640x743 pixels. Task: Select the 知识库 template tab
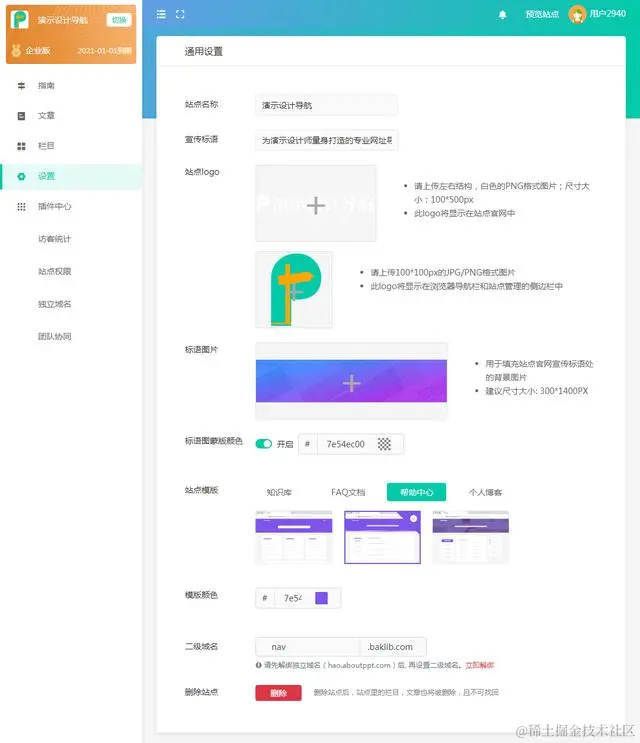[x=279, y=492]
